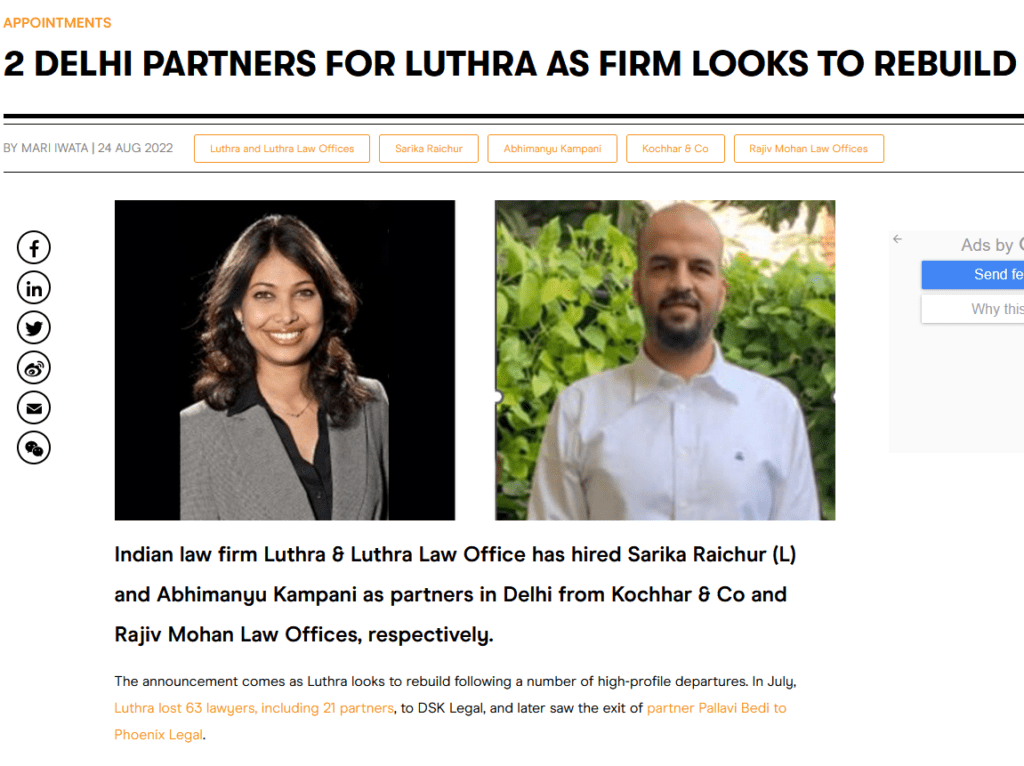Click the 'Why this ad' button
Viewport: 1024px width, 766px height.
(x=972, y=309)
